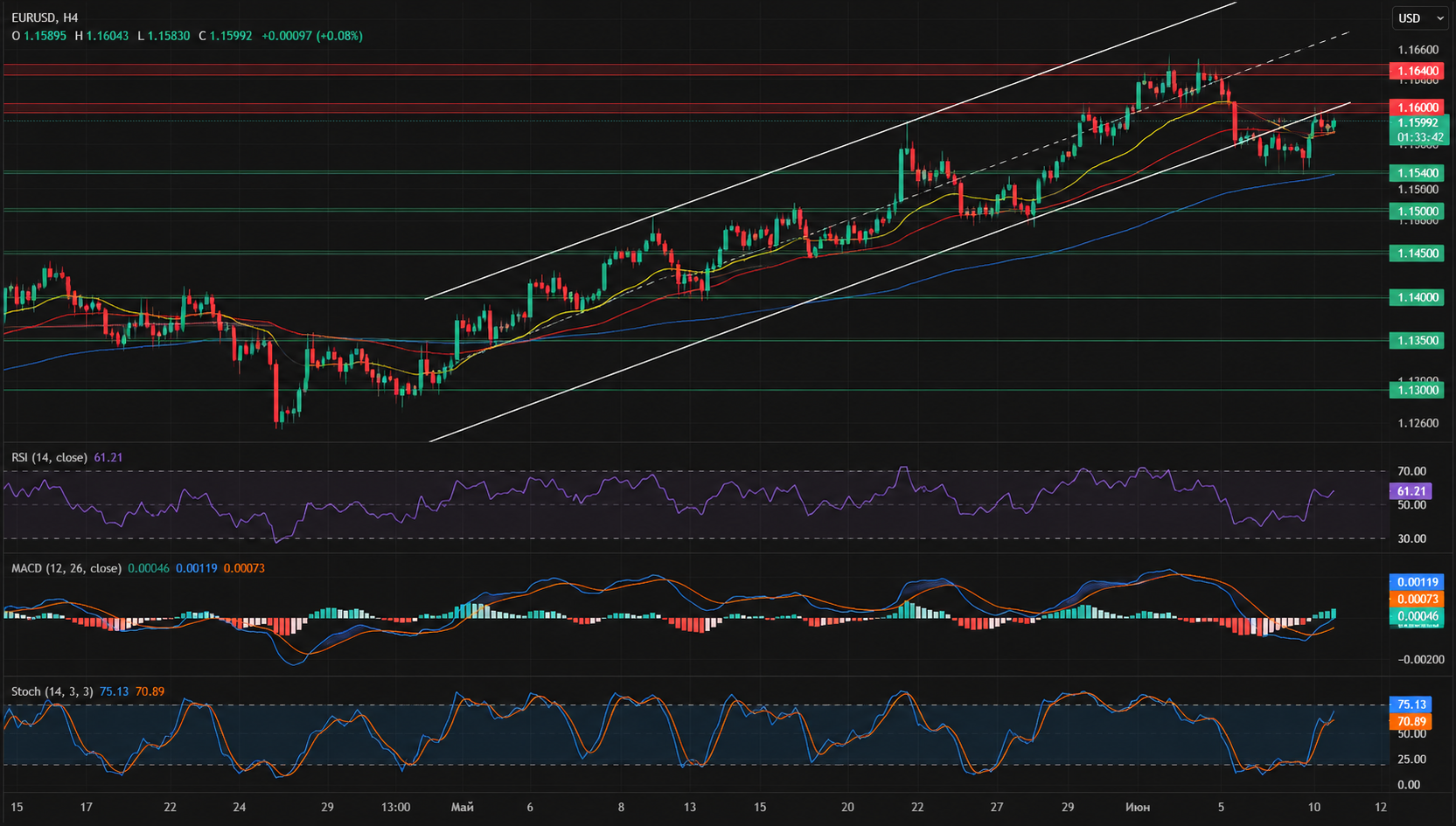Select the 1.14500 green price label

(x=1417, y=253)
